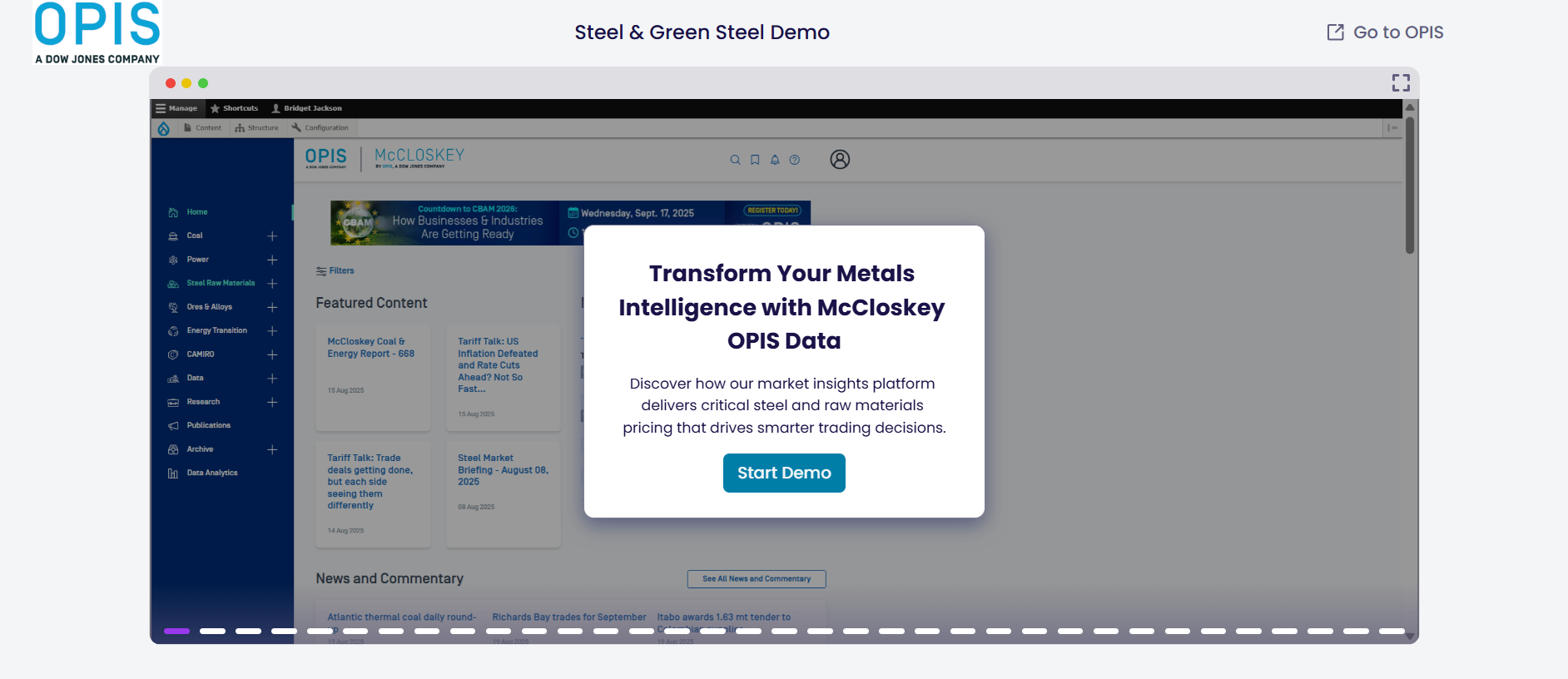Expand the Steel Raw Materials section
This screenshot has height=679, width=1568.
(272, 284)
